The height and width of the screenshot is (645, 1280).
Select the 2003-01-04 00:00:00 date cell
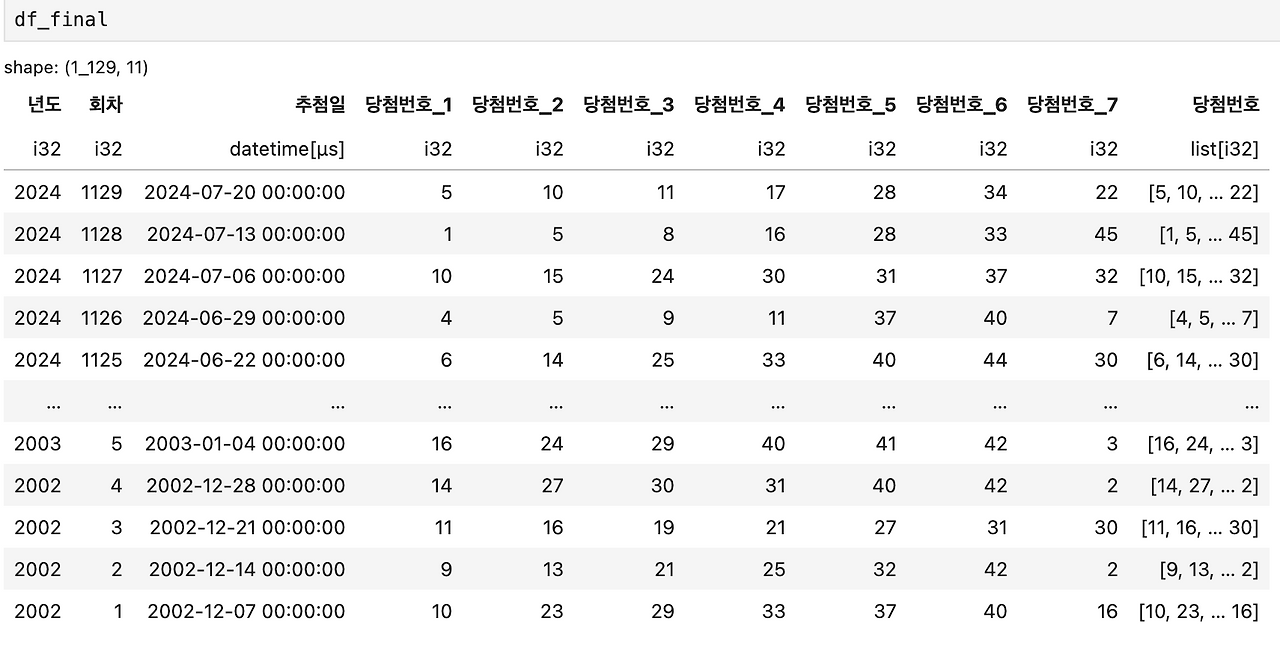245,444
